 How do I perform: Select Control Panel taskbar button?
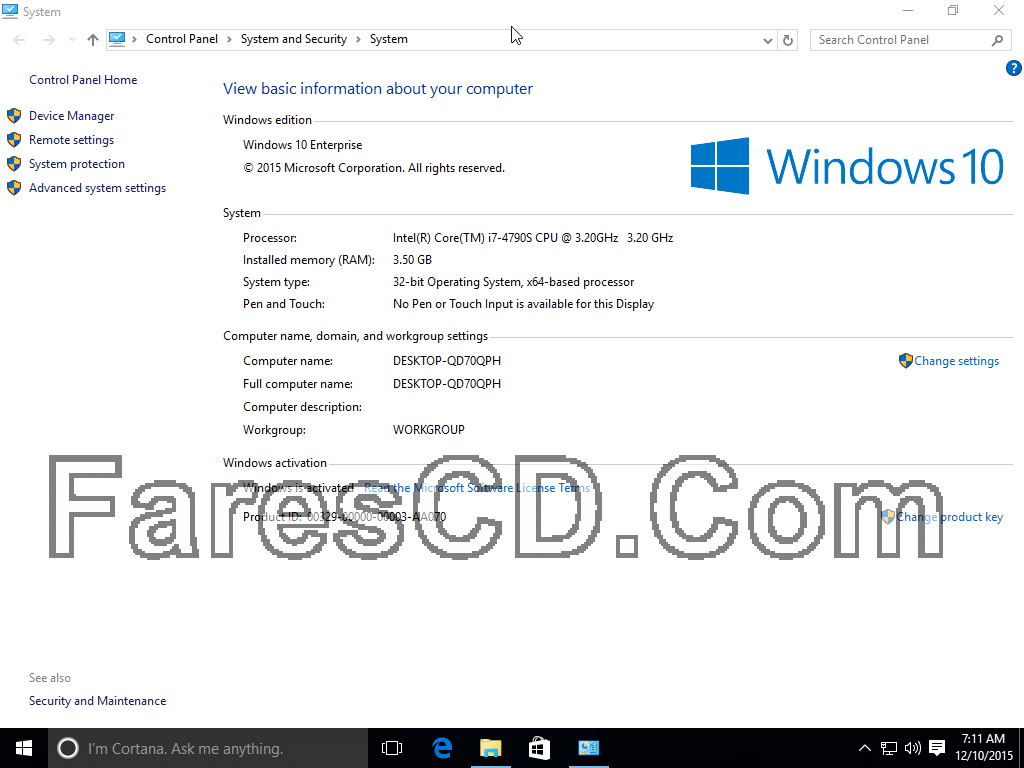pyautogui.click(x=588, y=748)
